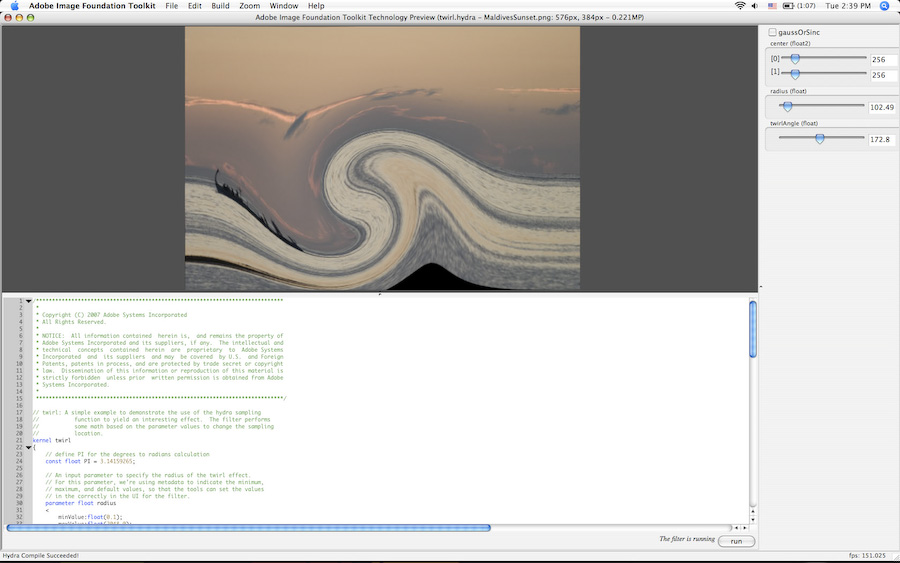This screenshot has width=900, height=563.
Task: Click the US flag input source icon
Action: (x=772, y=6)
